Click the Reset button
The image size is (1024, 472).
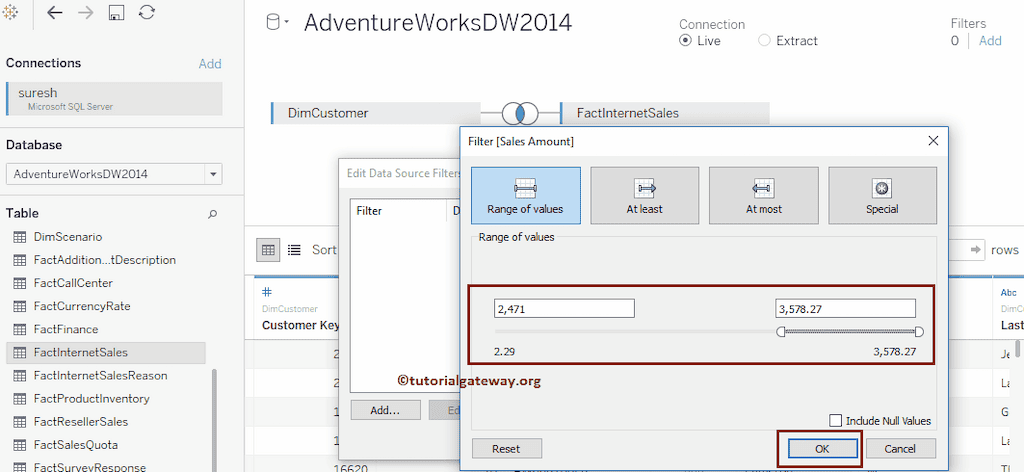(506, 448)
